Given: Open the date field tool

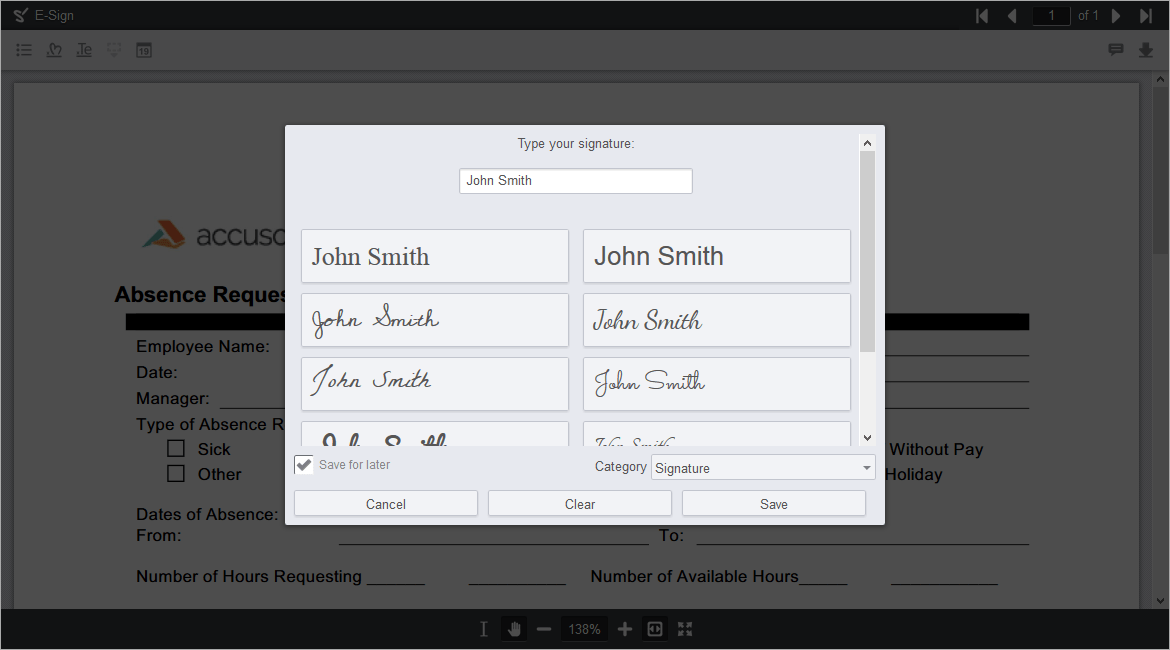Looking at the screenshot, I should point(144,49).
